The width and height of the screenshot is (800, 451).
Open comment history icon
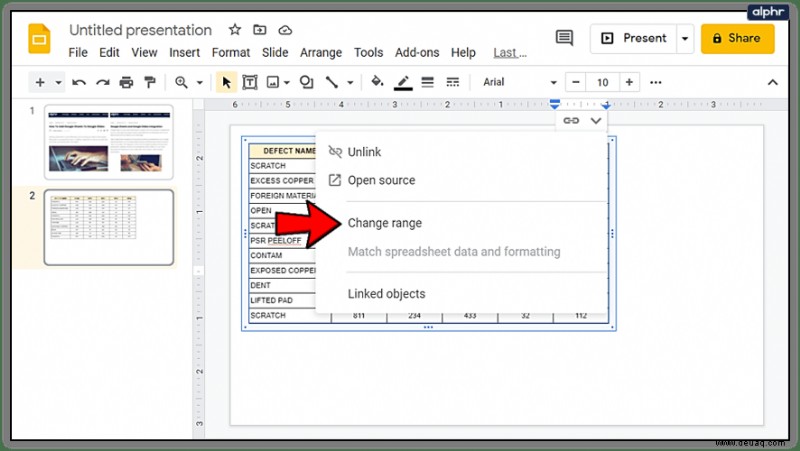(564, 38)
